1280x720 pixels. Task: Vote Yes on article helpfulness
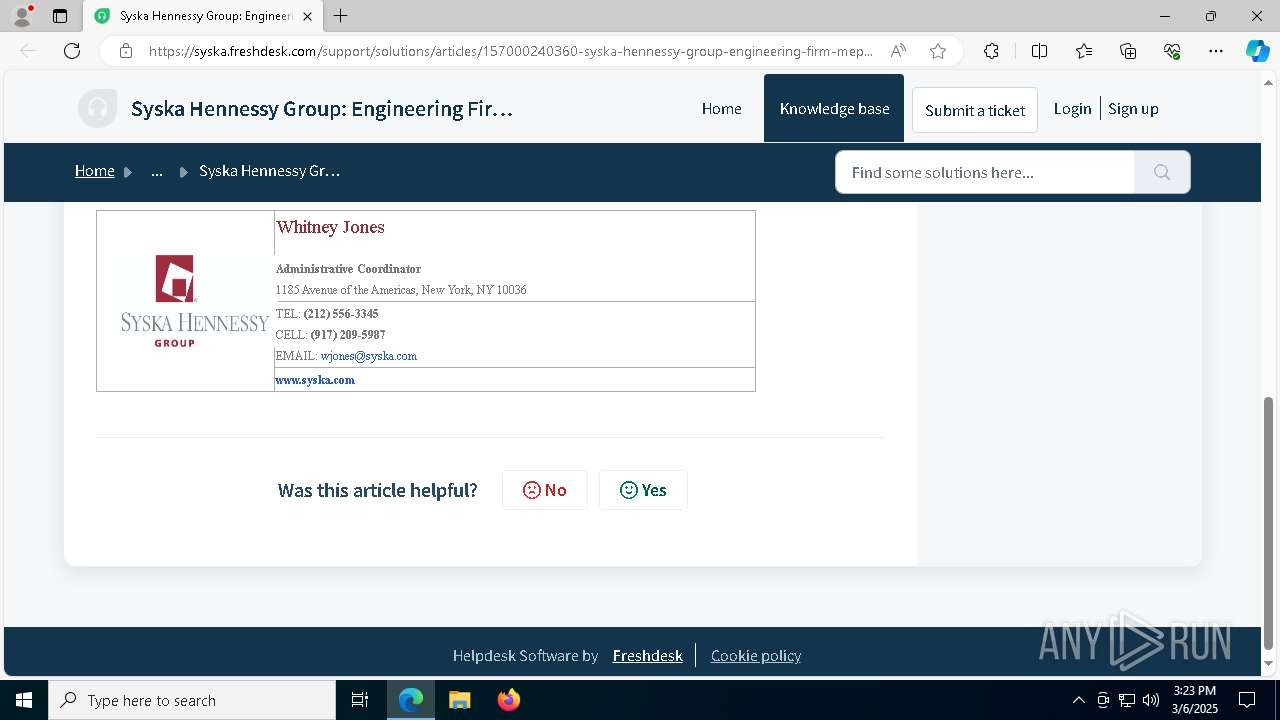643,490
